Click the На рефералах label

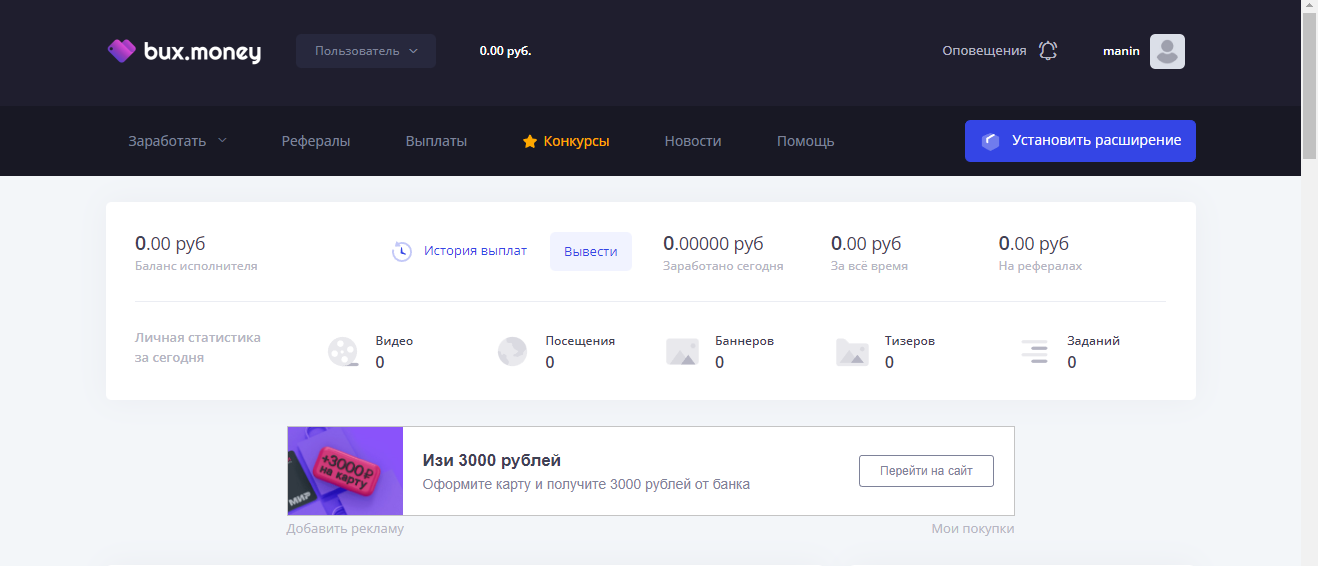pos(1040,266)
